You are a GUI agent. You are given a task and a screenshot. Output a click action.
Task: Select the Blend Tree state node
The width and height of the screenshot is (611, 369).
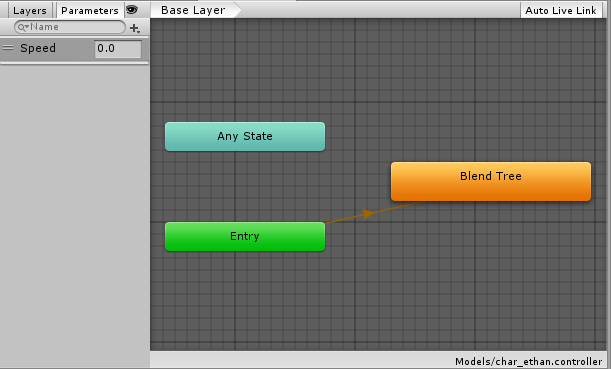(491, 182)
